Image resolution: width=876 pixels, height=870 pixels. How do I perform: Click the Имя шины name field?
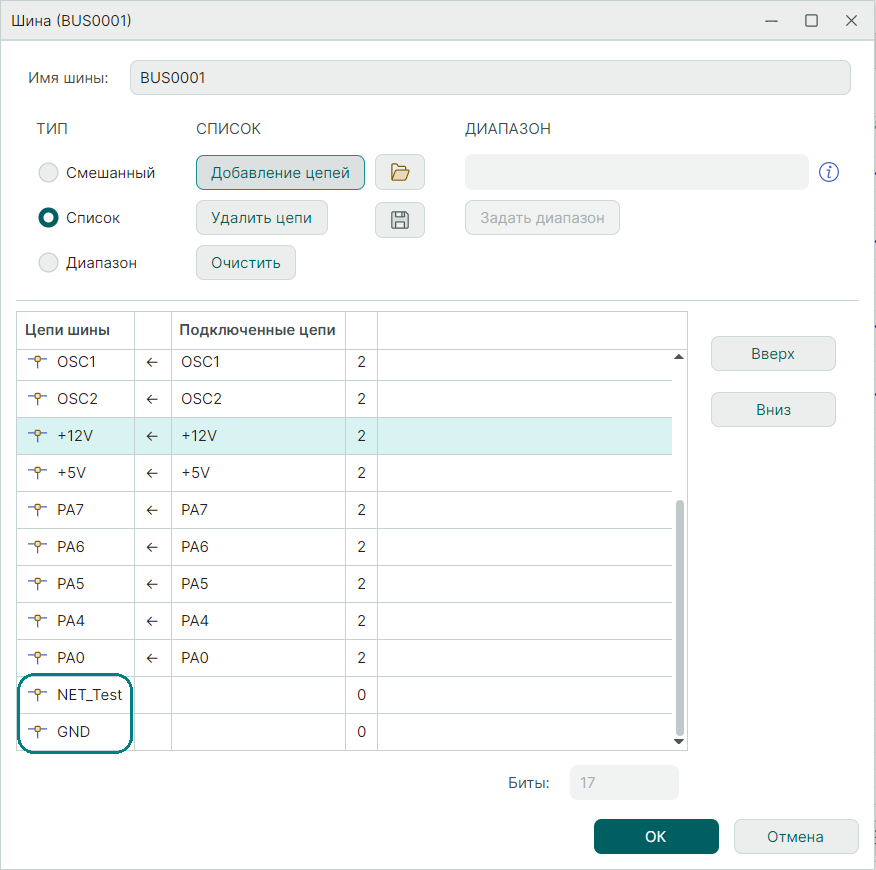click(x=490, y=78)
